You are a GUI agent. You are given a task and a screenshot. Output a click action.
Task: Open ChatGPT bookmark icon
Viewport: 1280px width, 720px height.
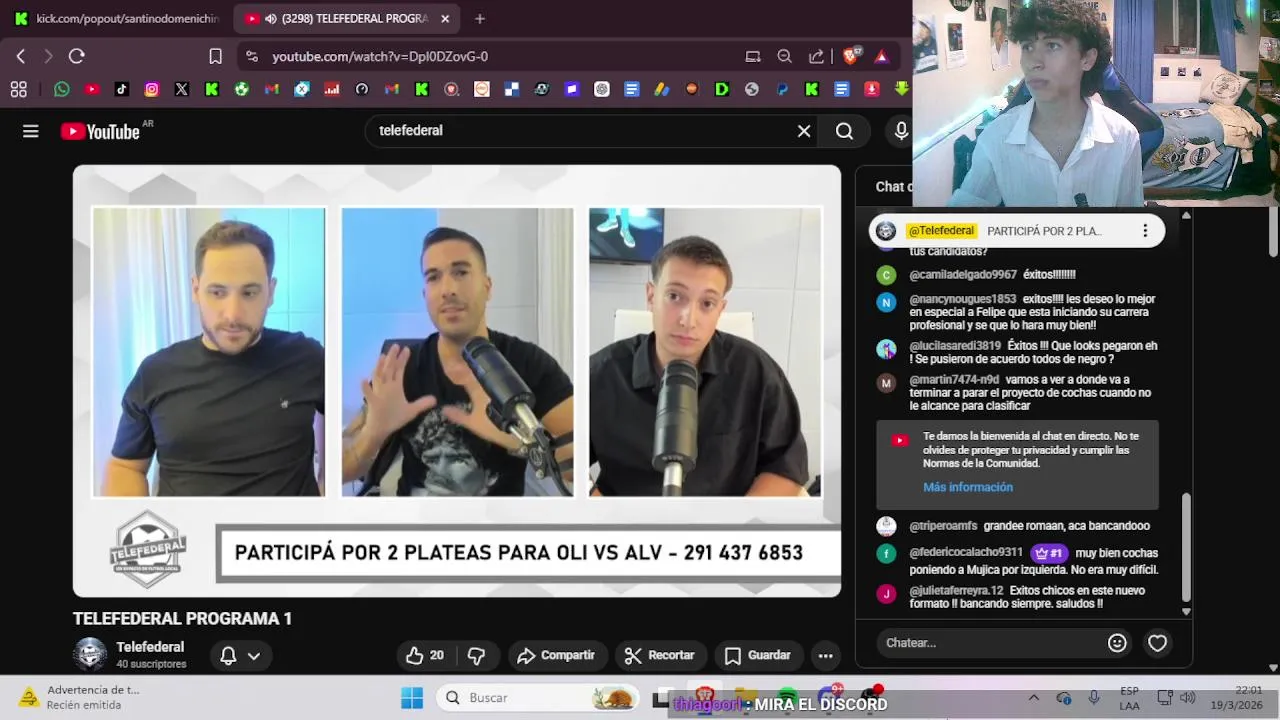click(601, 89)
